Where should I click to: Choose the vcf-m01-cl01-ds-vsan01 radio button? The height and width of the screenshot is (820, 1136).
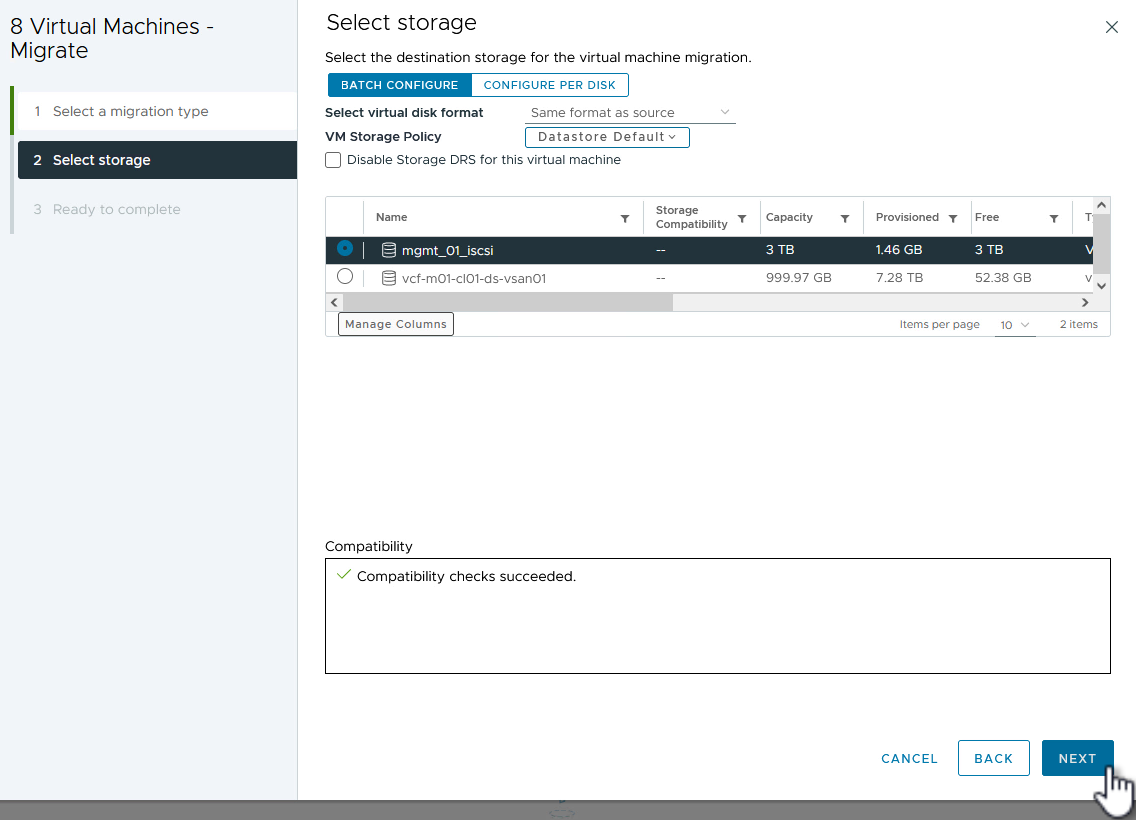click(x=345, y=277)
